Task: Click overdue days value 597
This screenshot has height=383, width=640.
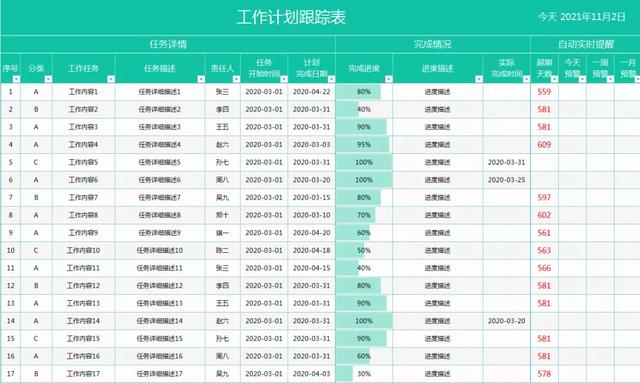Action: click(x=544, y=197)
